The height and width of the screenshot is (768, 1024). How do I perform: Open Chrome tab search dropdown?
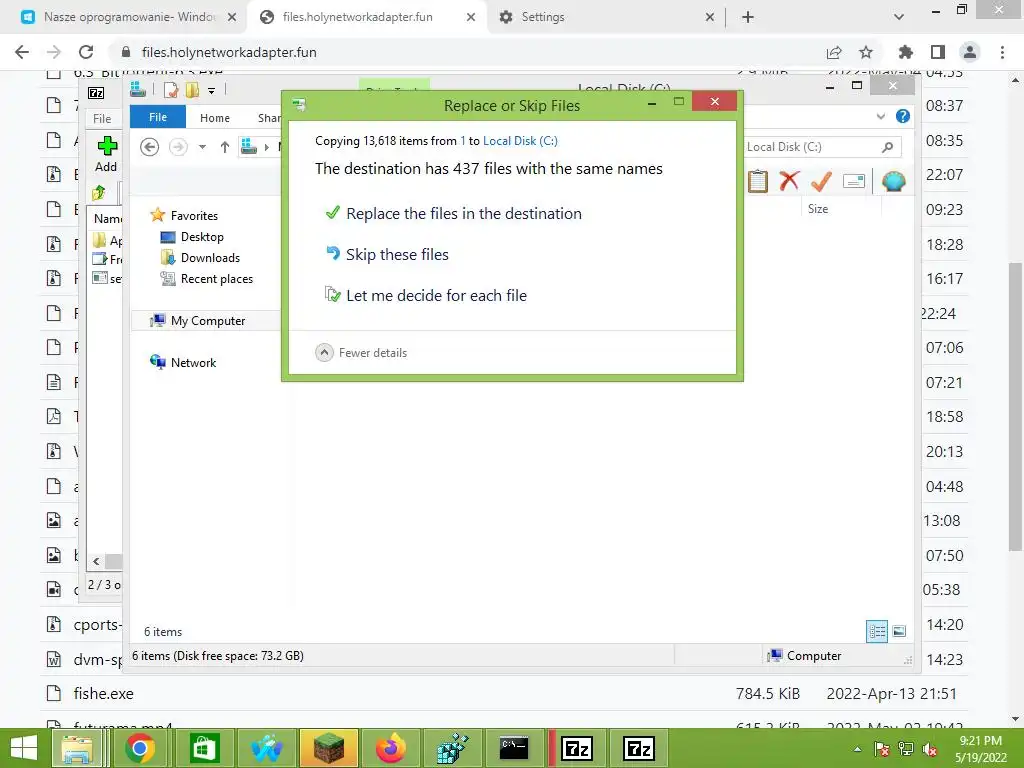coord(899,17)
